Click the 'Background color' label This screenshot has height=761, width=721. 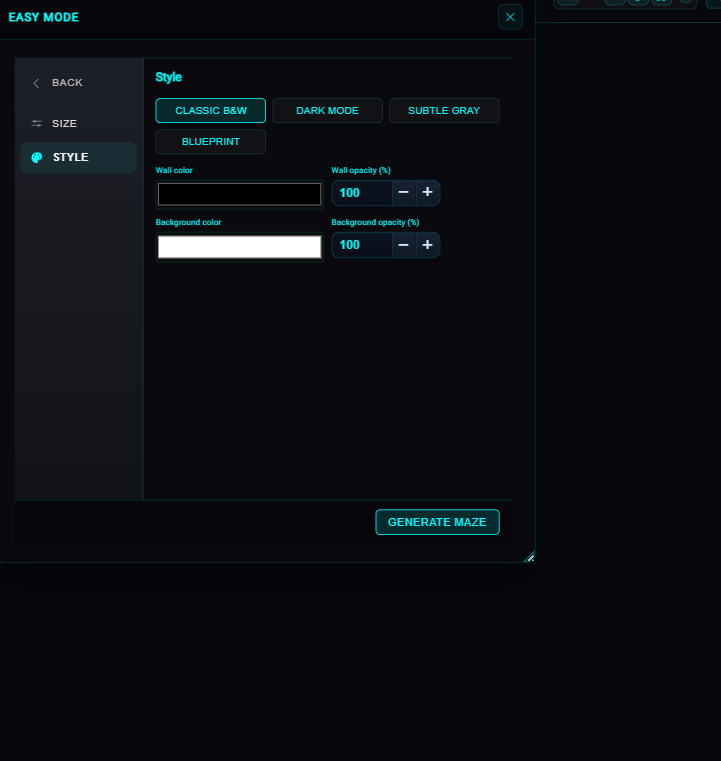188,222
